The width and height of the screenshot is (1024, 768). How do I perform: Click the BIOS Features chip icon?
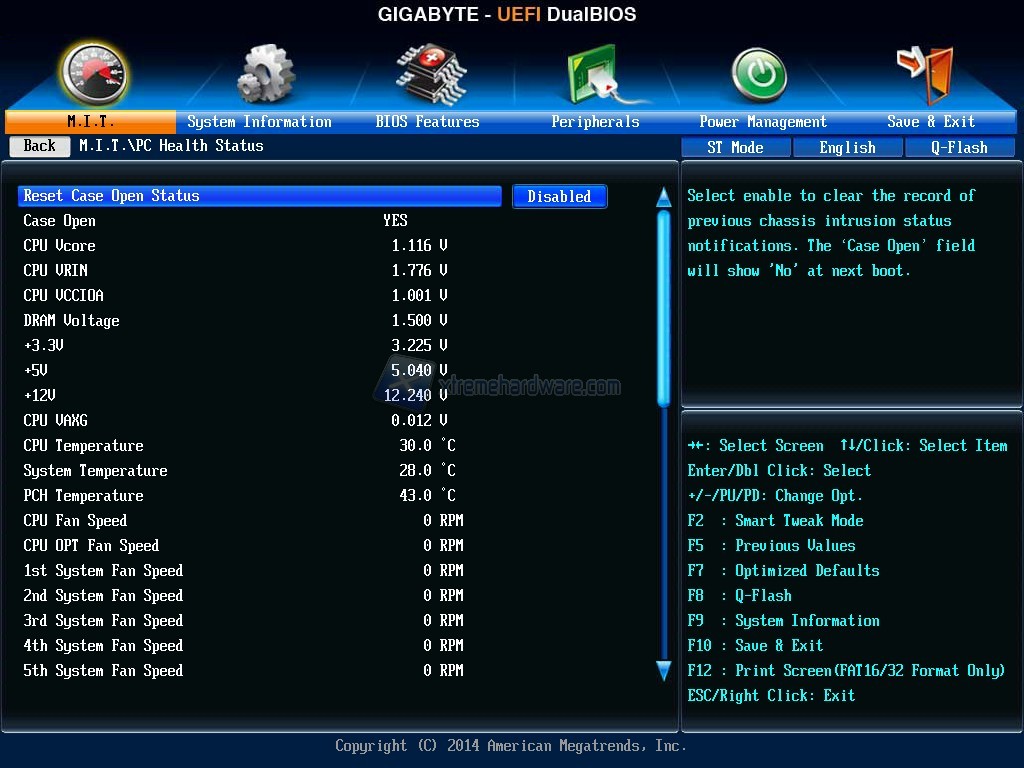pos(430,73)
